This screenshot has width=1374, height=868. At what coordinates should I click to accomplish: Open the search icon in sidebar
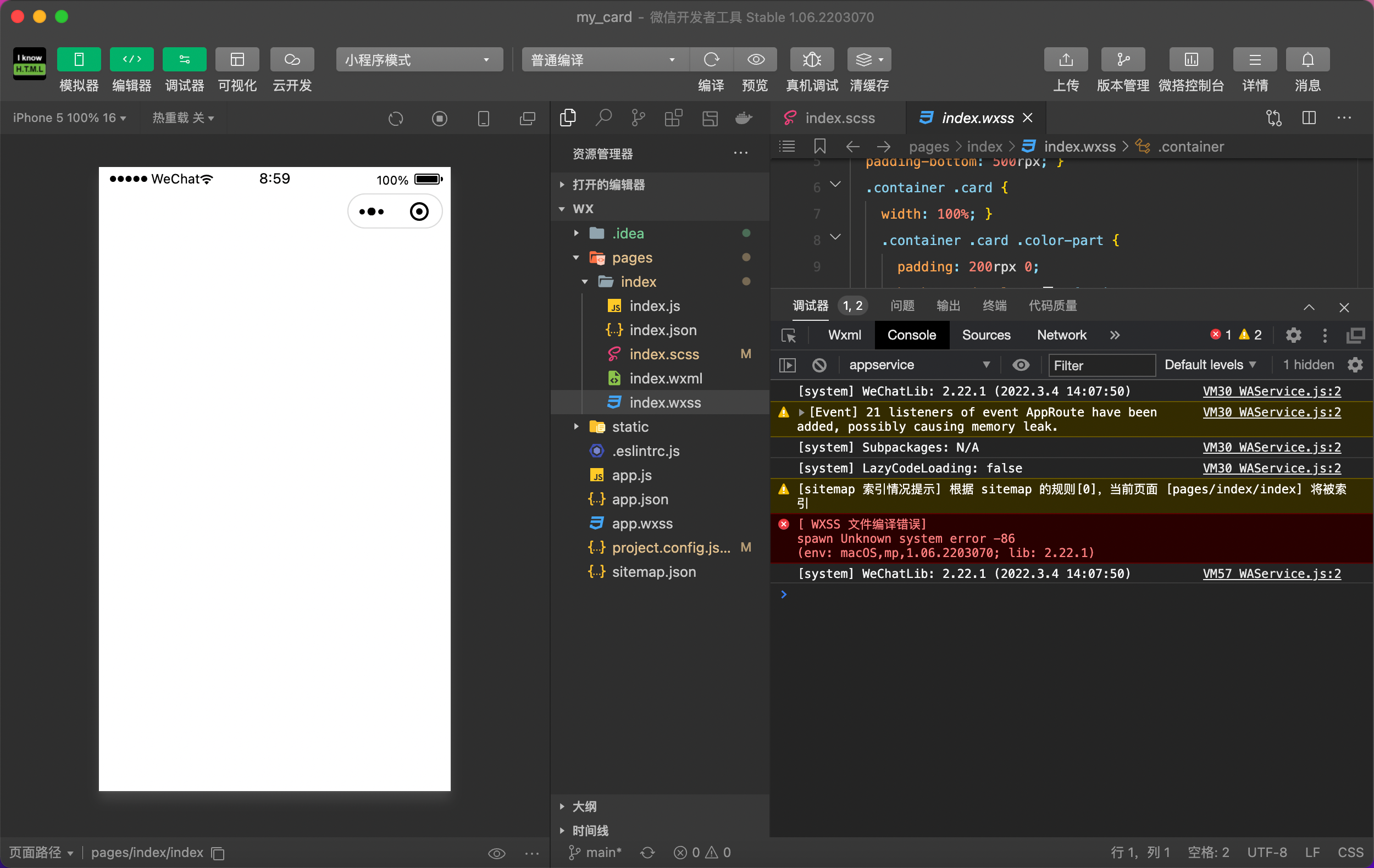click(603, 118)
